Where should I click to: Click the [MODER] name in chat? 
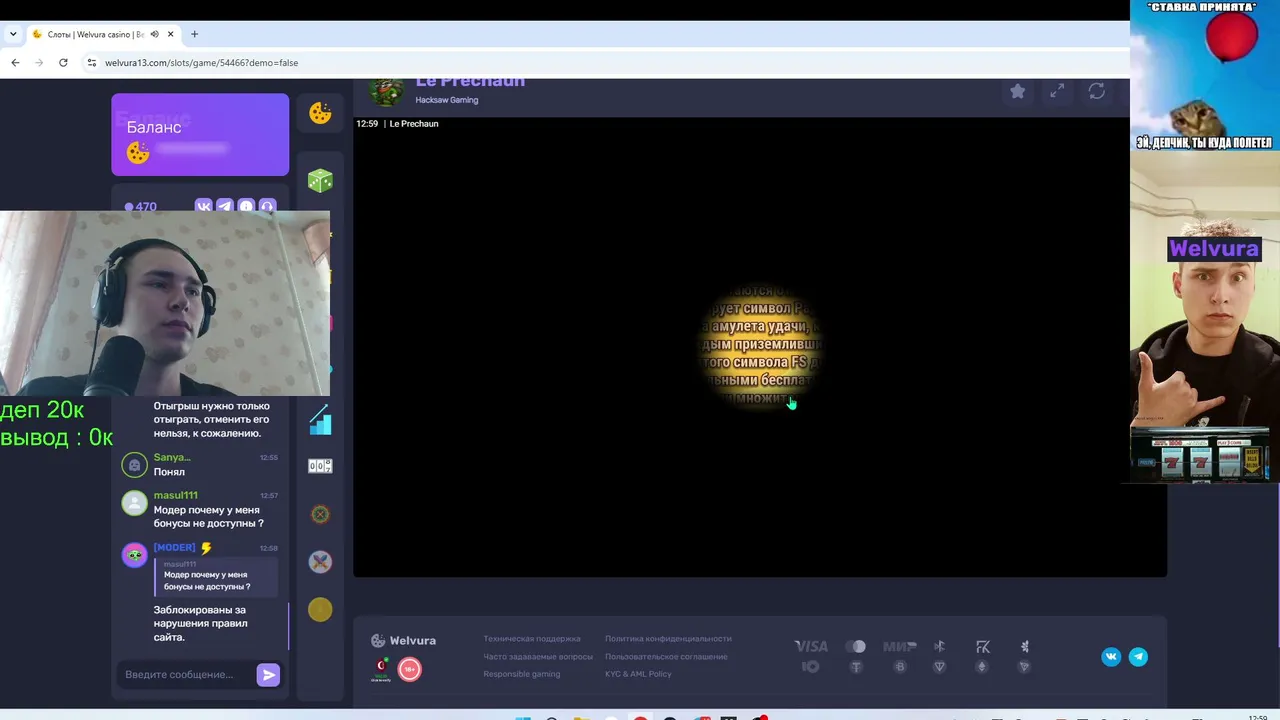point(174,548)
